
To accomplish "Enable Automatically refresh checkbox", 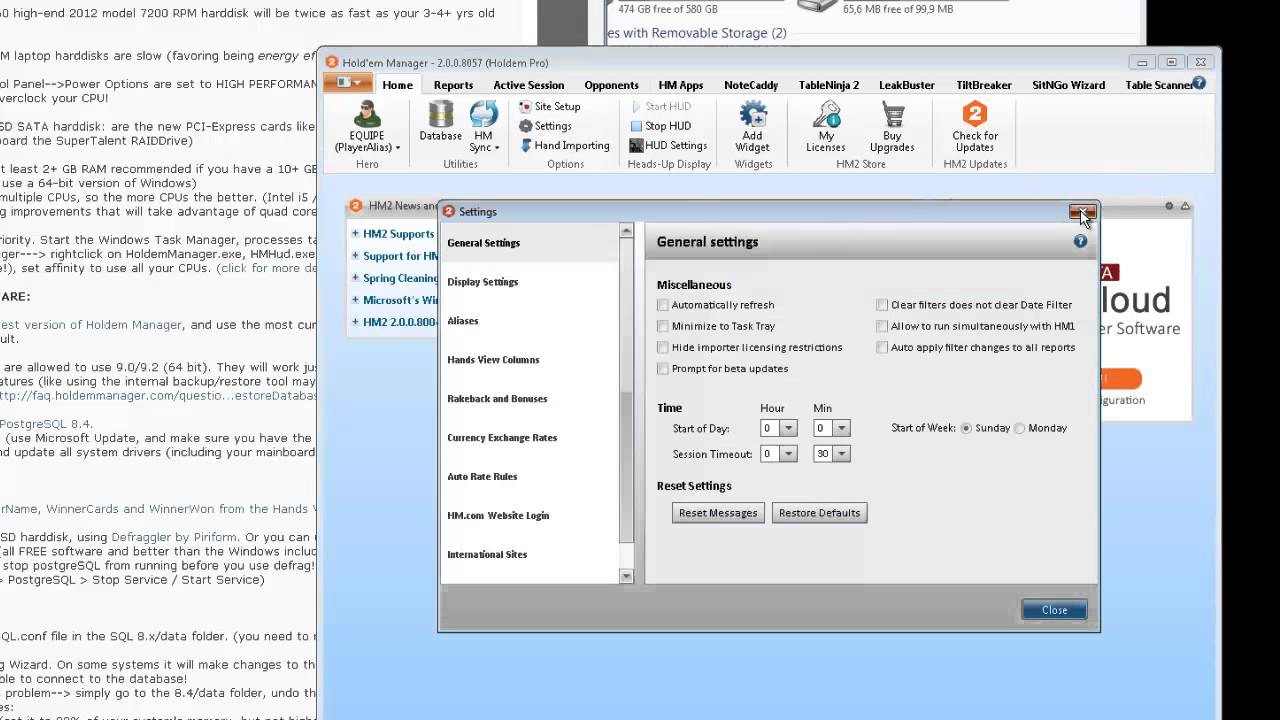I will [663, 305].
